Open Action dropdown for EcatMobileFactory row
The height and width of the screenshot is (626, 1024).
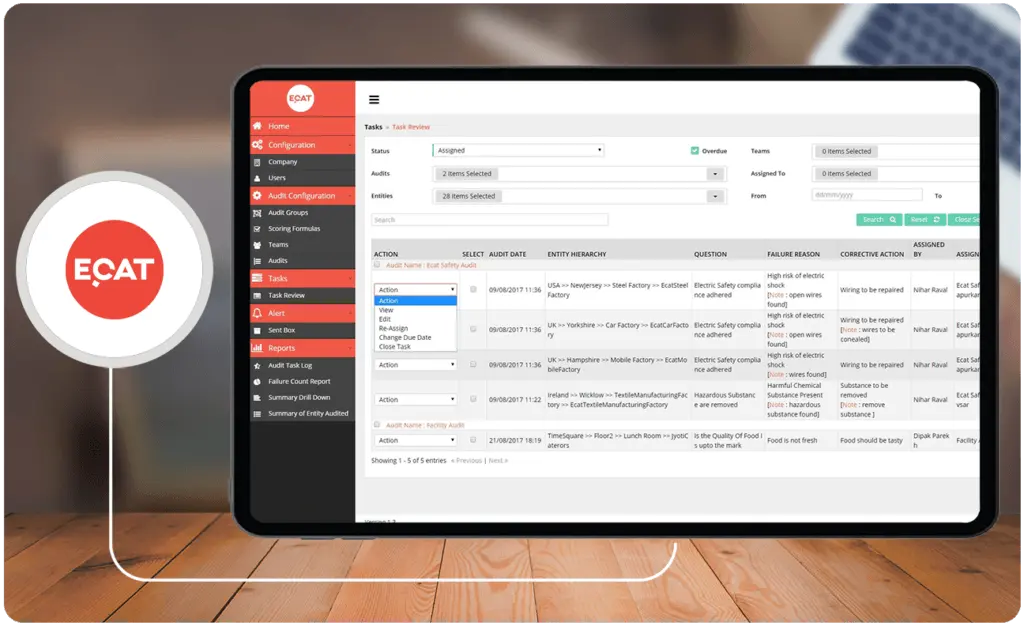pos(415,364)
